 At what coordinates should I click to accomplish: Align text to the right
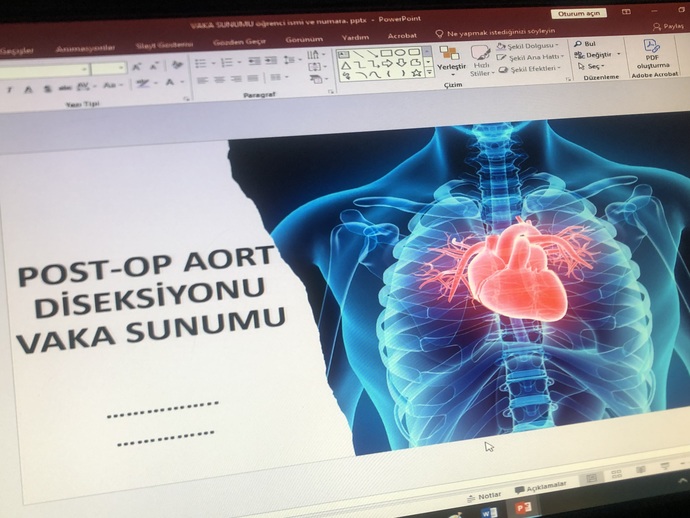pos(236,79)
